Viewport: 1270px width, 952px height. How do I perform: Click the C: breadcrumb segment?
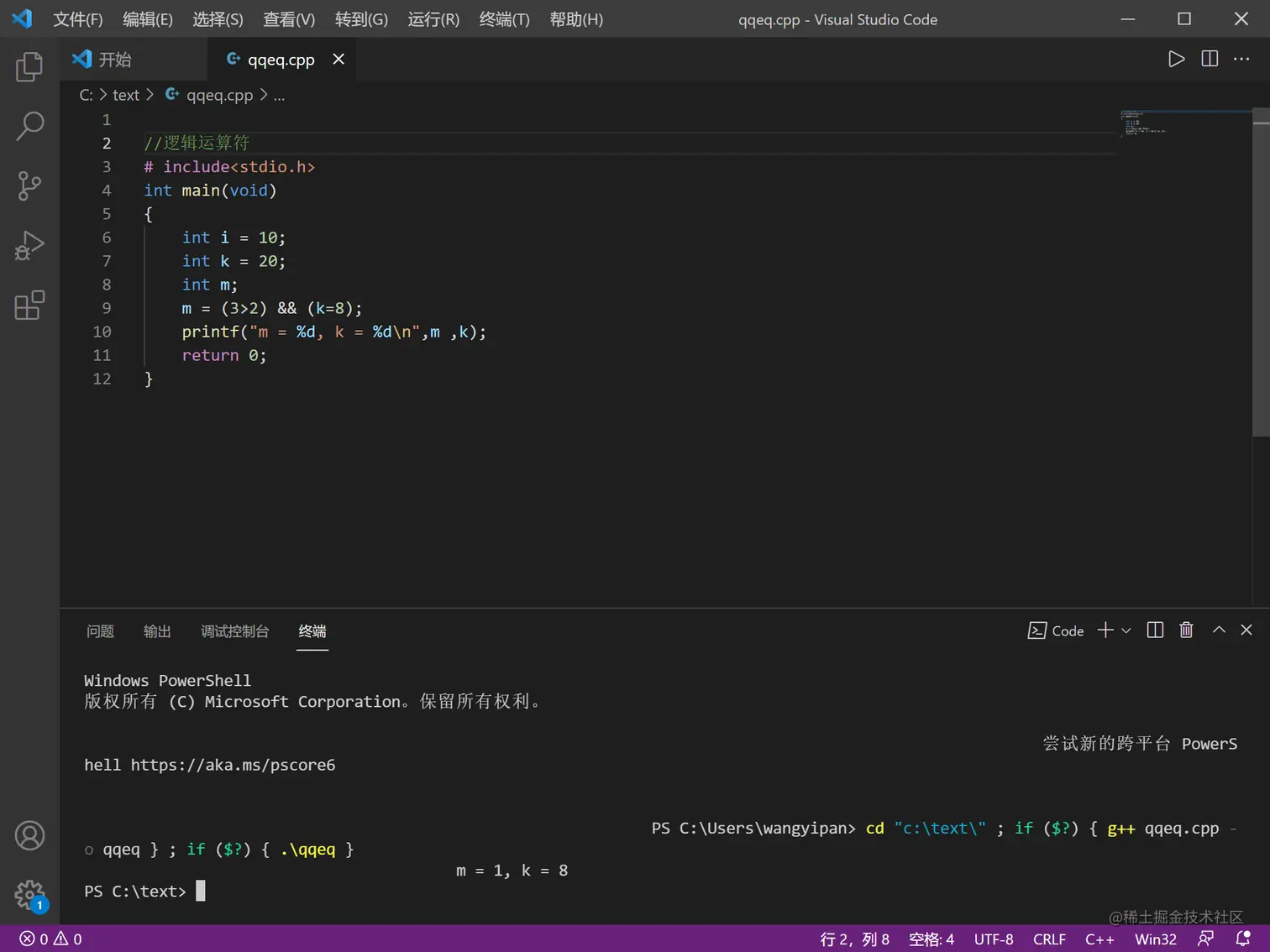click(x=86, y=95)
